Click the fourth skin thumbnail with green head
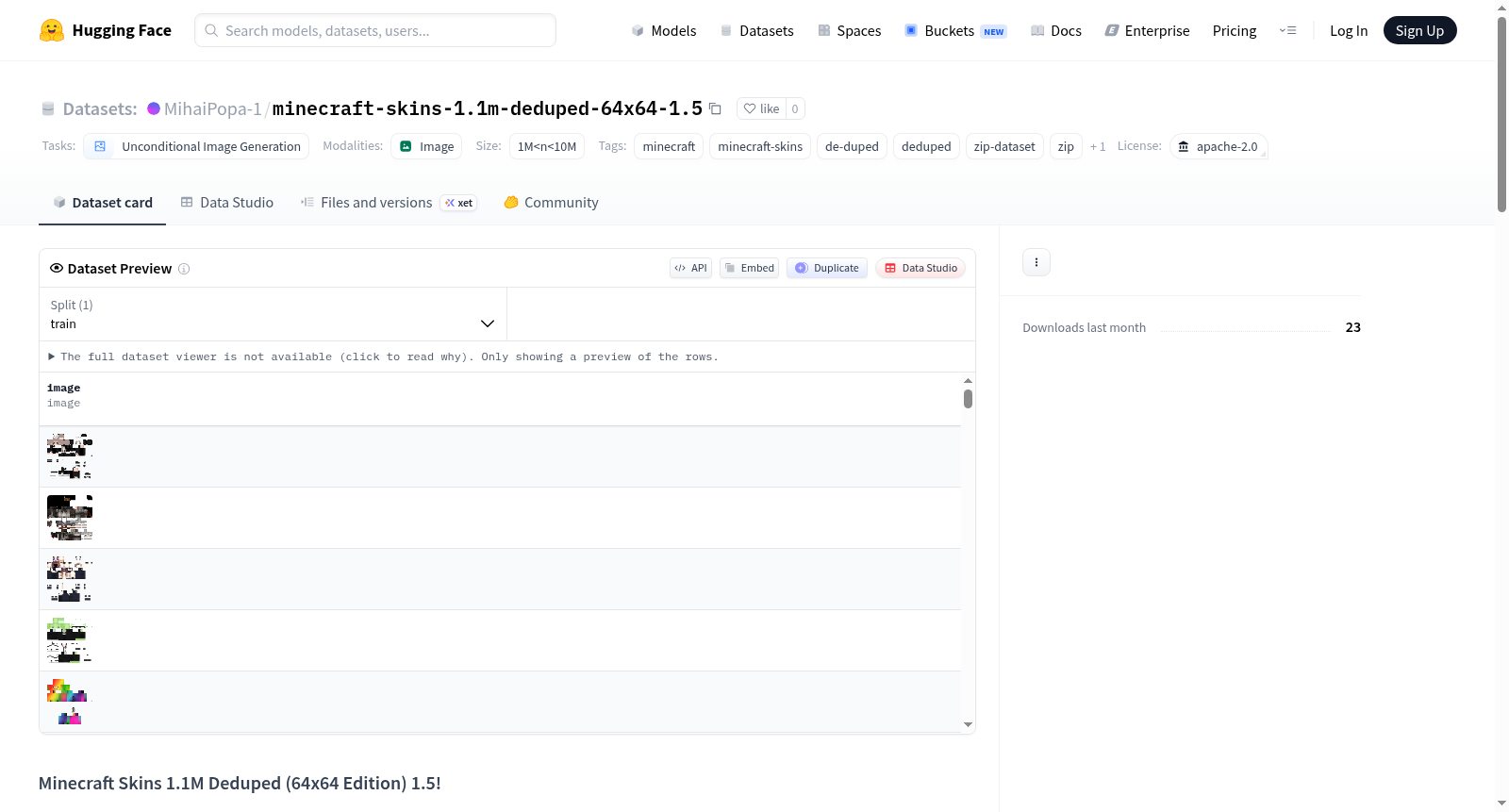 click(x=70, y=640)
